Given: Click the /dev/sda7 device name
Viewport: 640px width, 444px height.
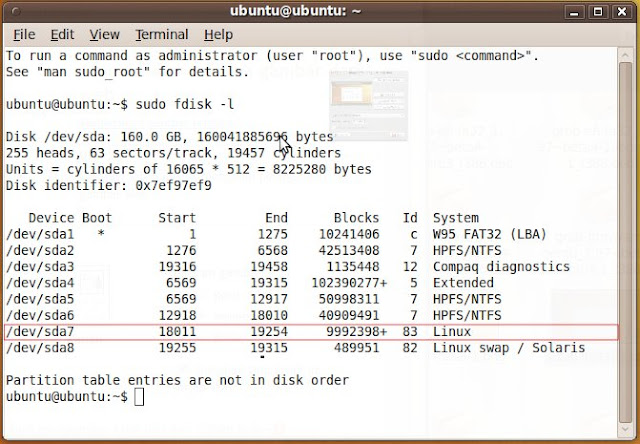Looking at the screenshot, I should [x=40, y=332].
